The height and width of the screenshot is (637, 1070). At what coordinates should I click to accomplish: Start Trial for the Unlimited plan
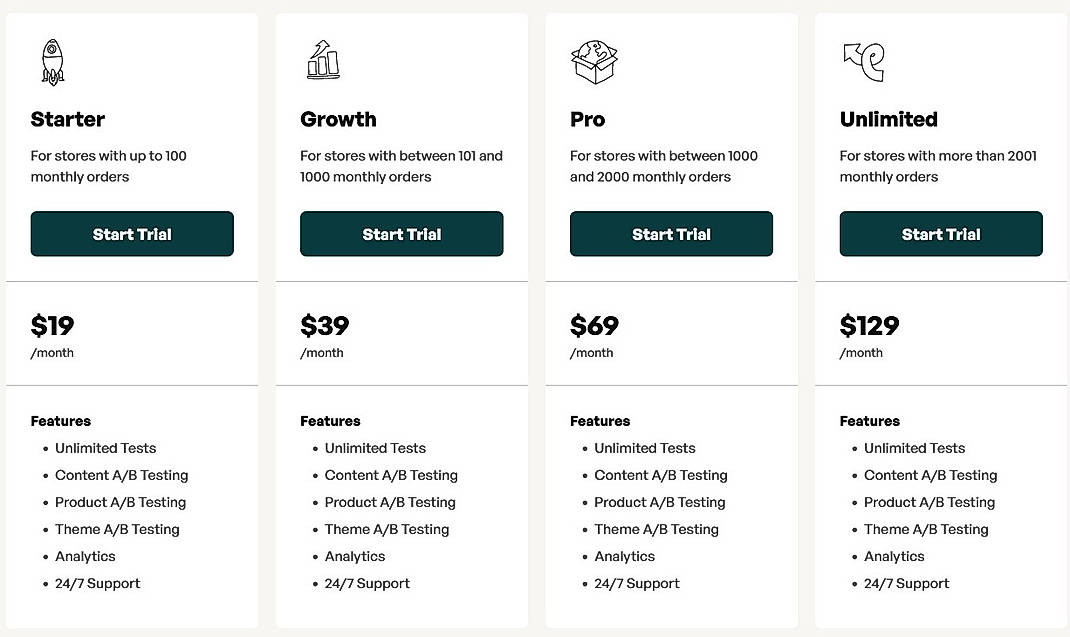[940, 233]
